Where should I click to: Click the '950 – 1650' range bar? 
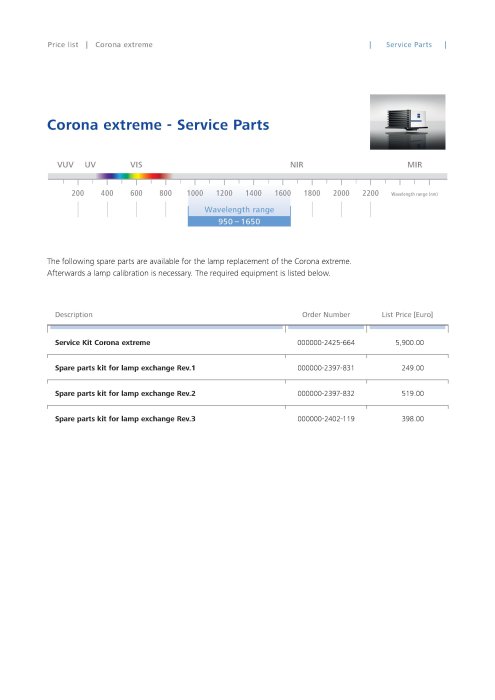239,221
